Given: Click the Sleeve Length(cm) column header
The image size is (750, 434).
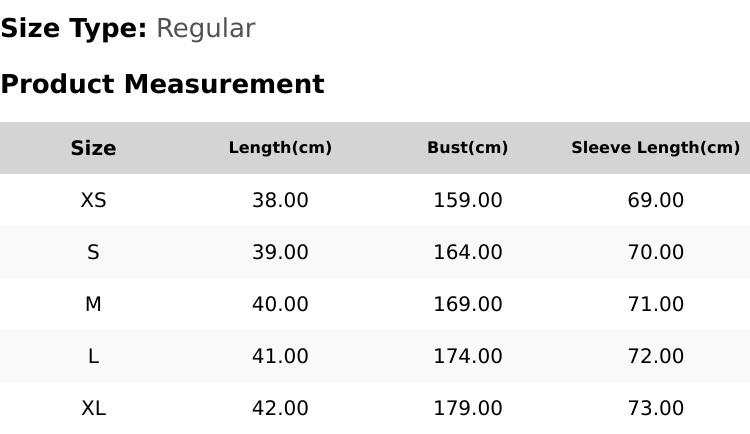Looking at the screenshot, I should point(656,147).
